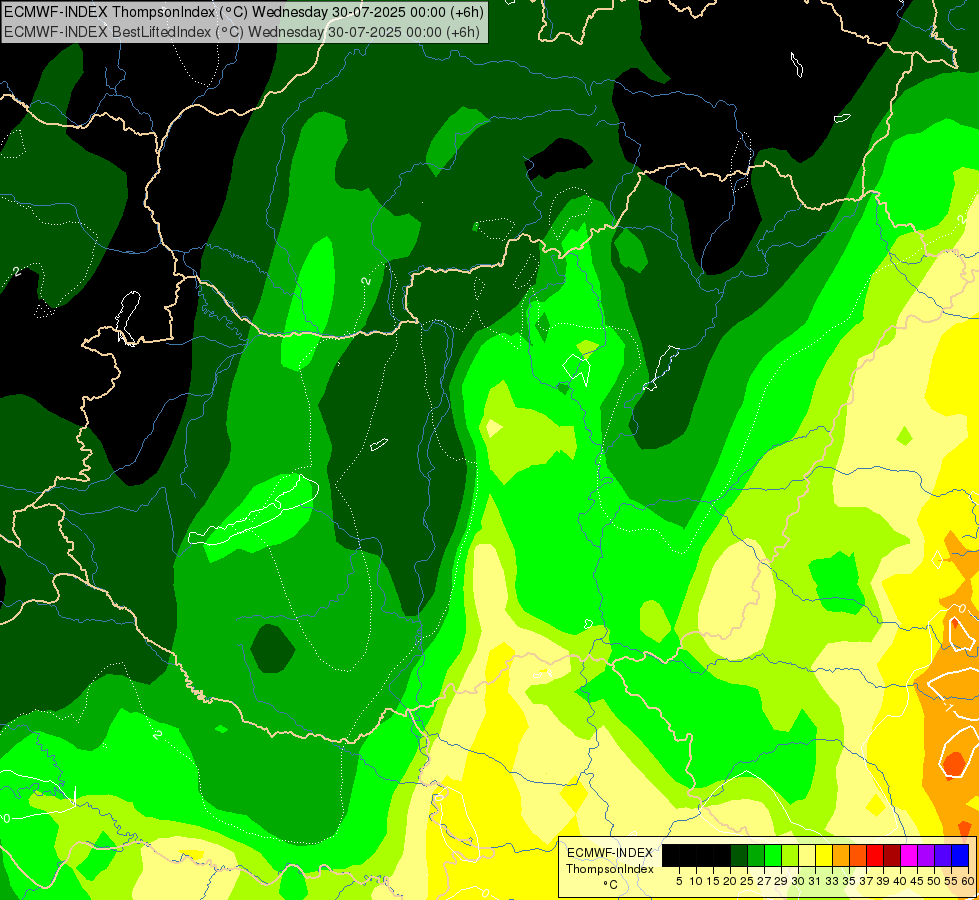979x900 pixels.
Task: Click the medium green 25–27 legend swatch
Action: pyautogui.click(x=756, y=855)
